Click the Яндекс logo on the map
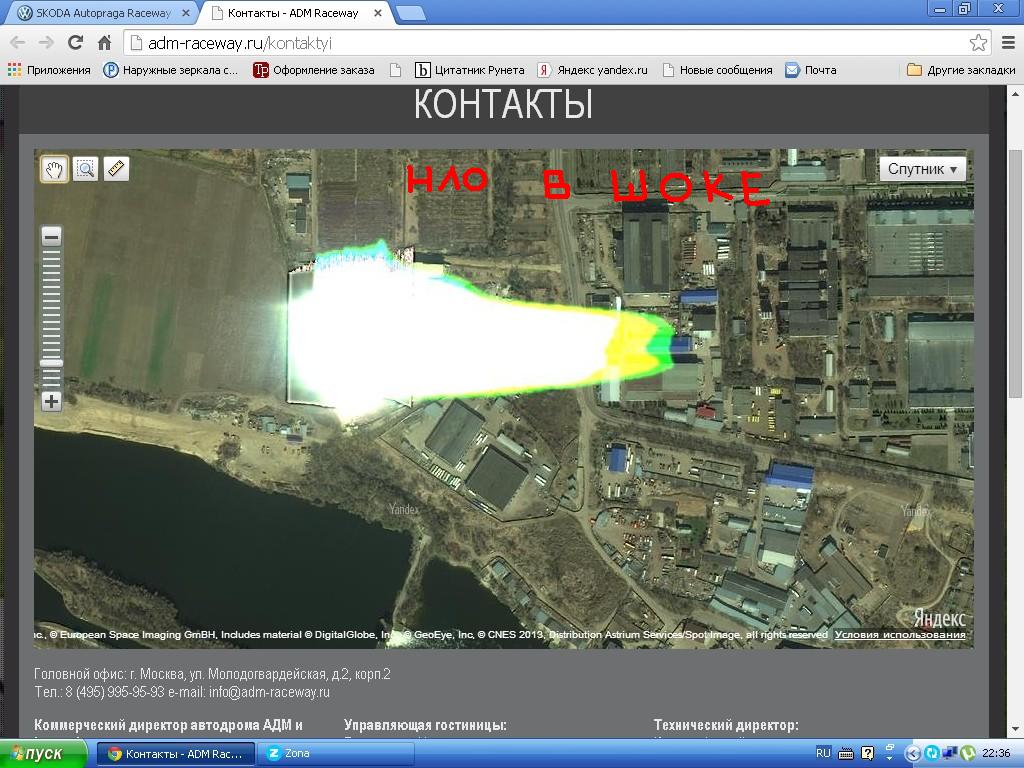This screenshot has width=1024, height=768. point(939,617)
